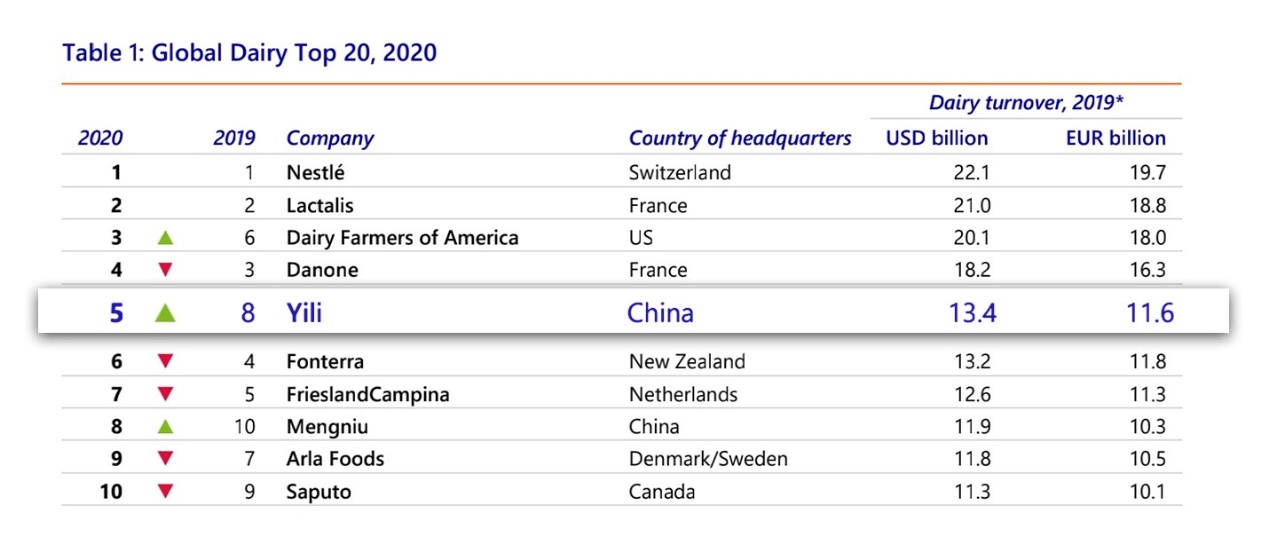Click the green up arrow in Yili row
This screenshot has width=1269, height=537.
click(x=166, y=313)
